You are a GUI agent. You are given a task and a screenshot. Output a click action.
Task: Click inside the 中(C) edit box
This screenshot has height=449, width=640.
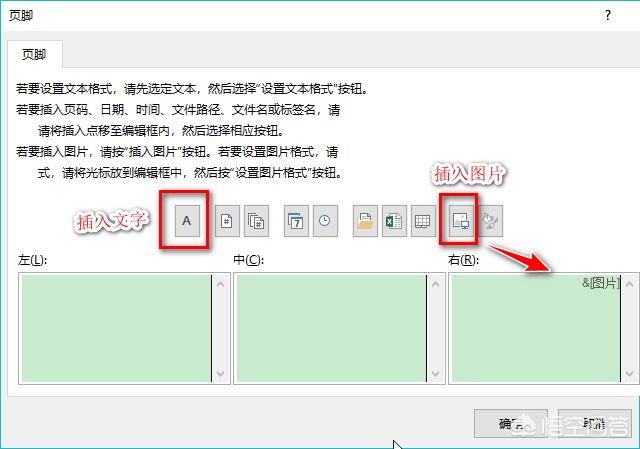331,329
